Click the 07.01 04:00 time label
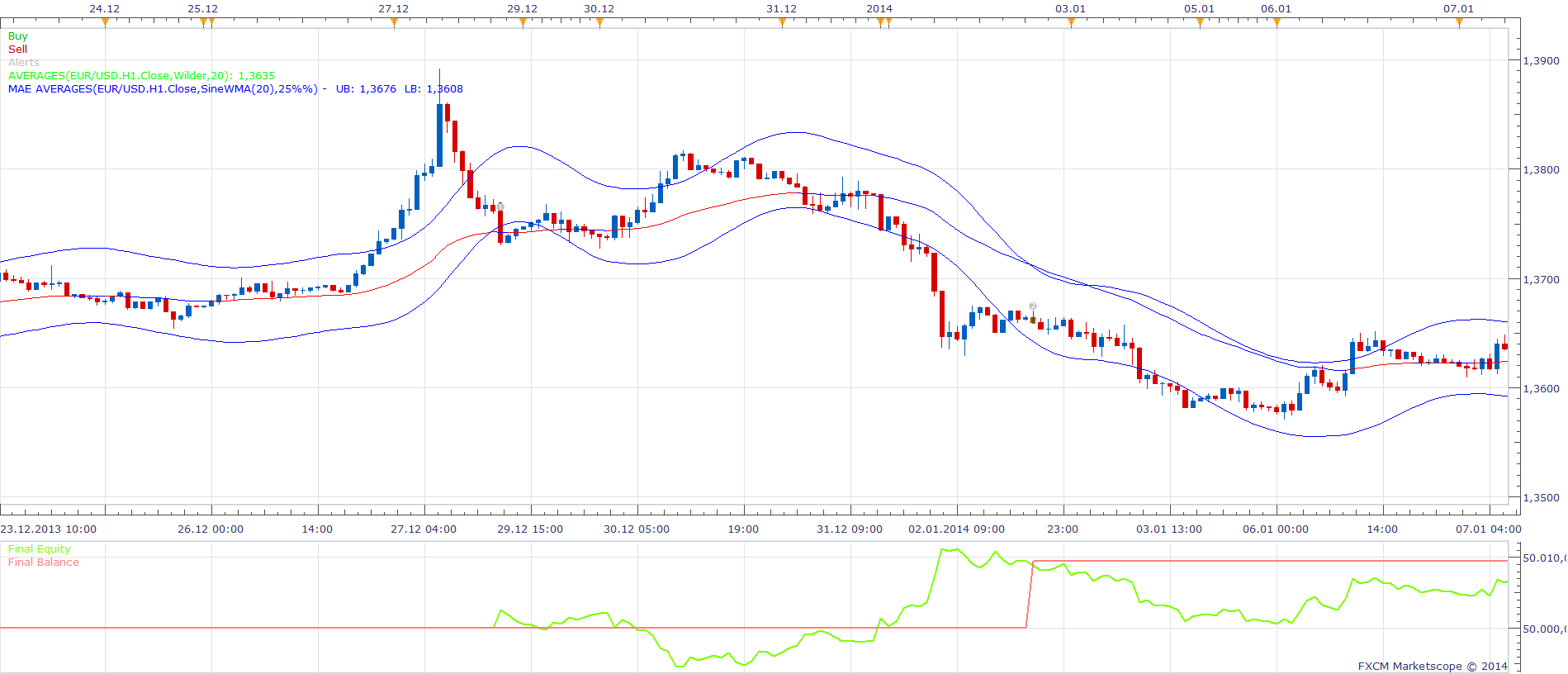Screen dimensions: 1568x674 [x=1489, y=529]
